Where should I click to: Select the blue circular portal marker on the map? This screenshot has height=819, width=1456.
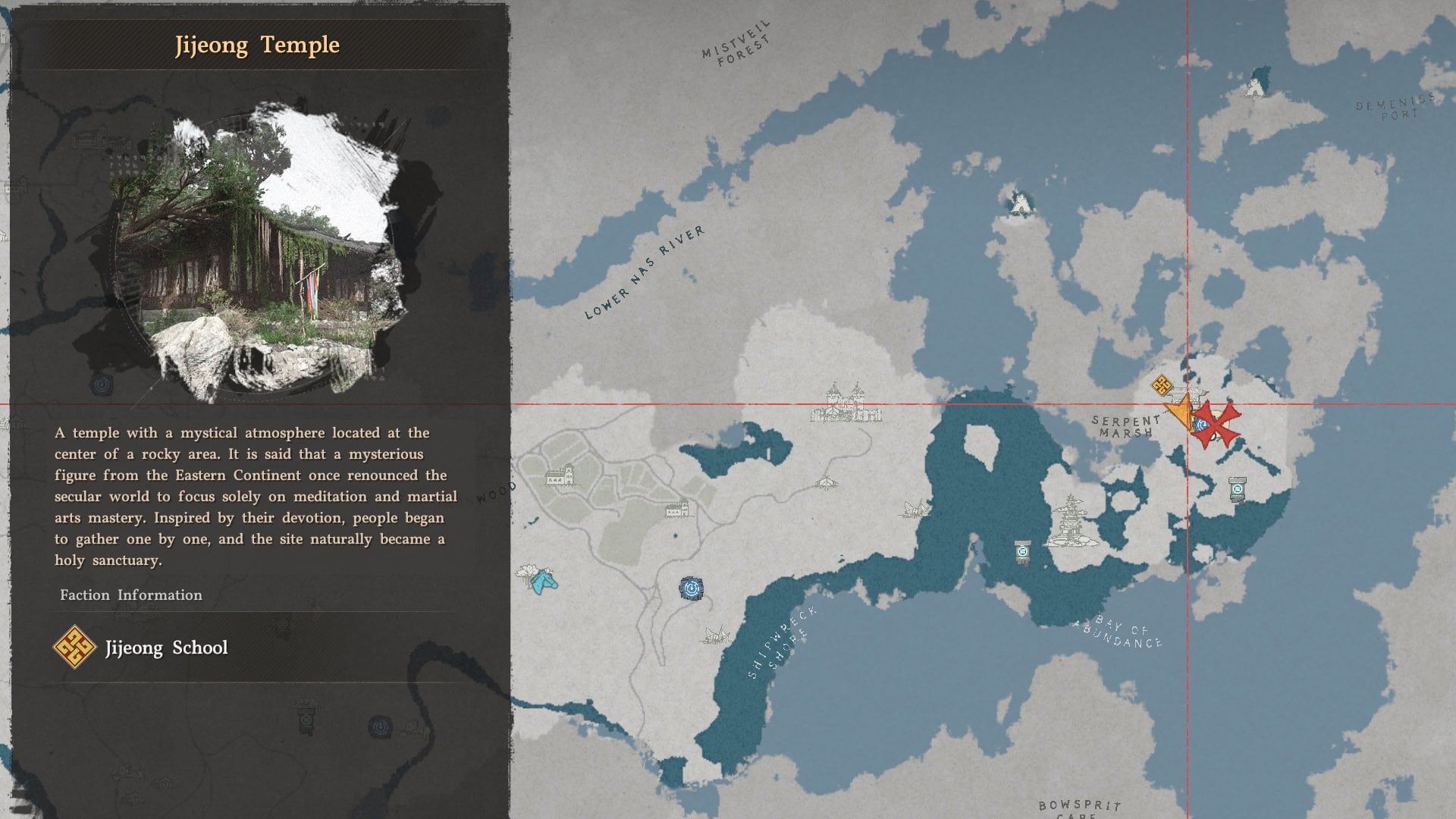pos(691,588)
